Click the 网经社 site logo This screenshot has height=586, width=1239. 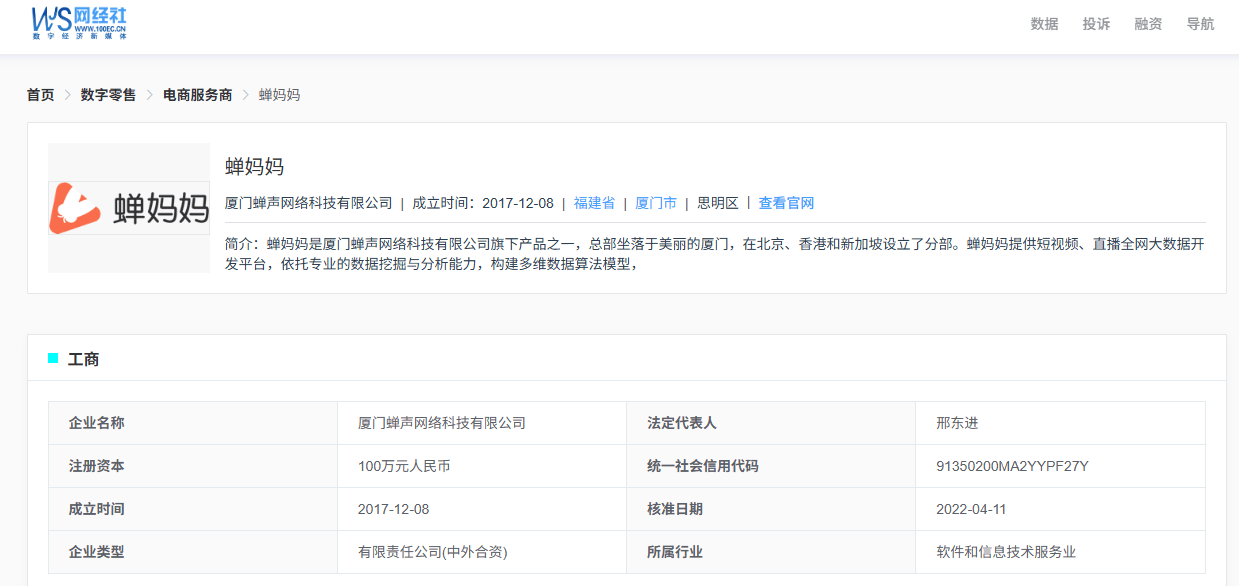(x=79, y=23)
